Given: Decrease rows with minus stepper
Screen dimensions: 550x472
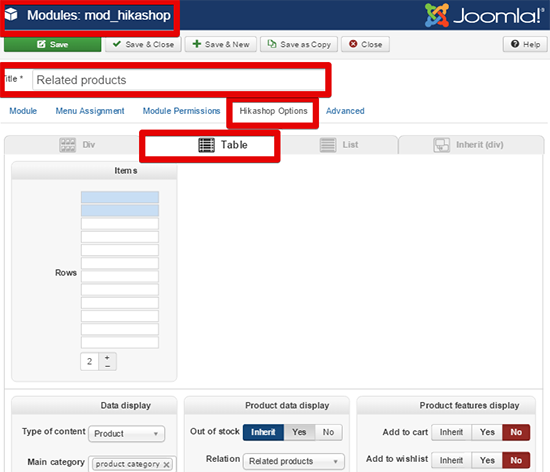Looking at the screenshot, I should click(x=107, y=366).
